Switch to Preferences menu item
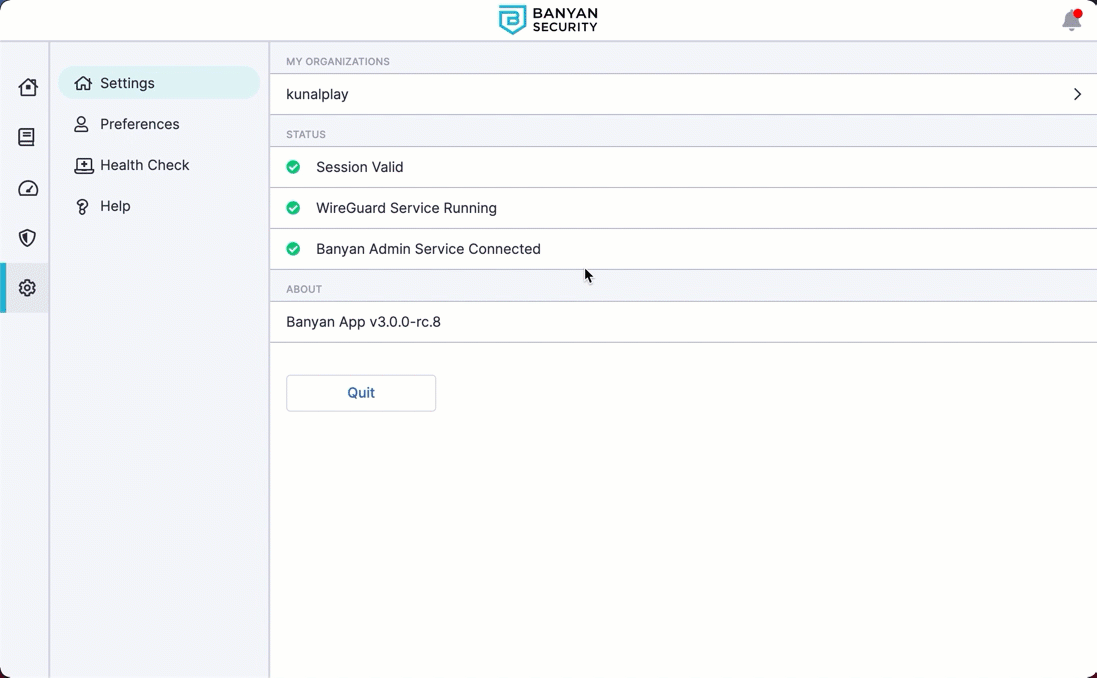1097x678 pixels. click(139, 124)
